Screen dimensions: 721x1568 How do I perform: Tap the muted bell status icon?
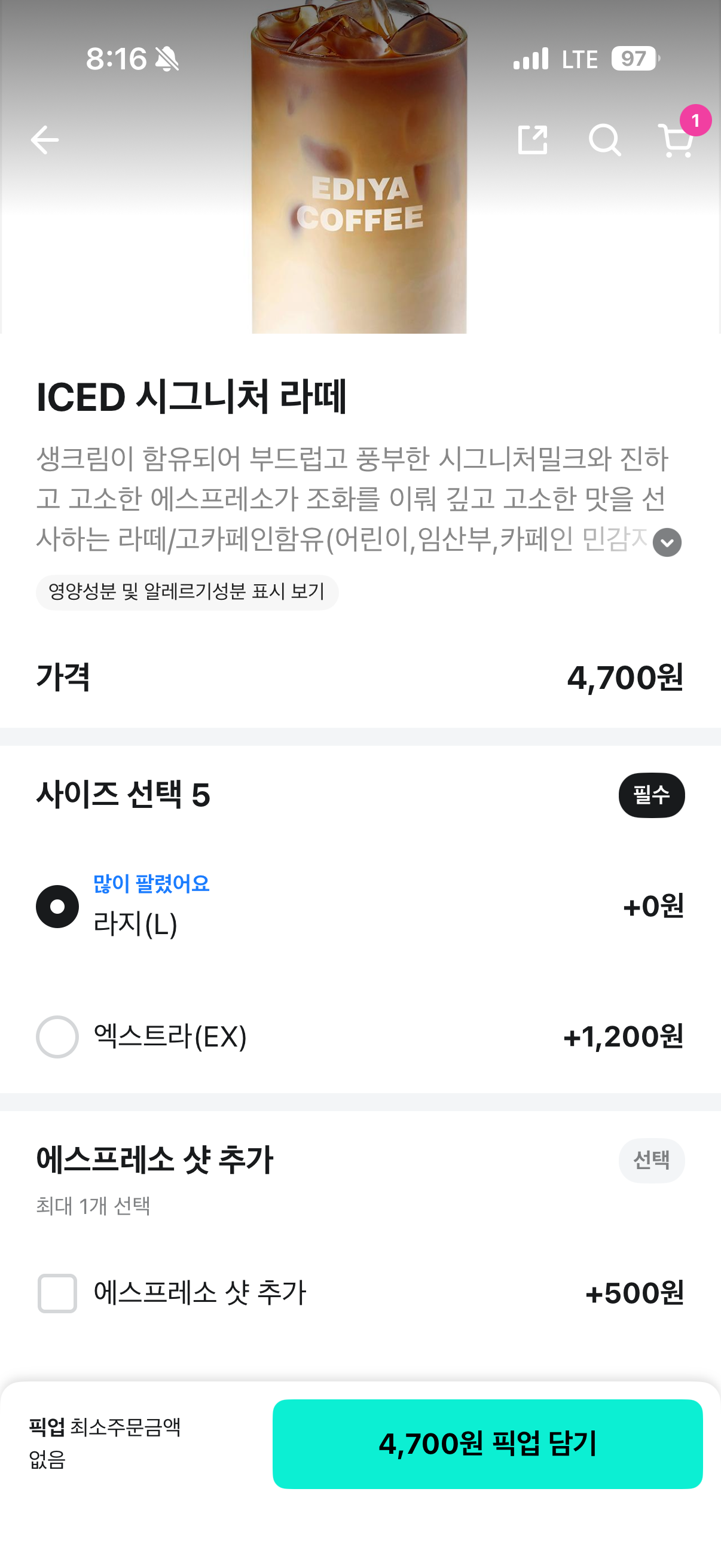167,60
